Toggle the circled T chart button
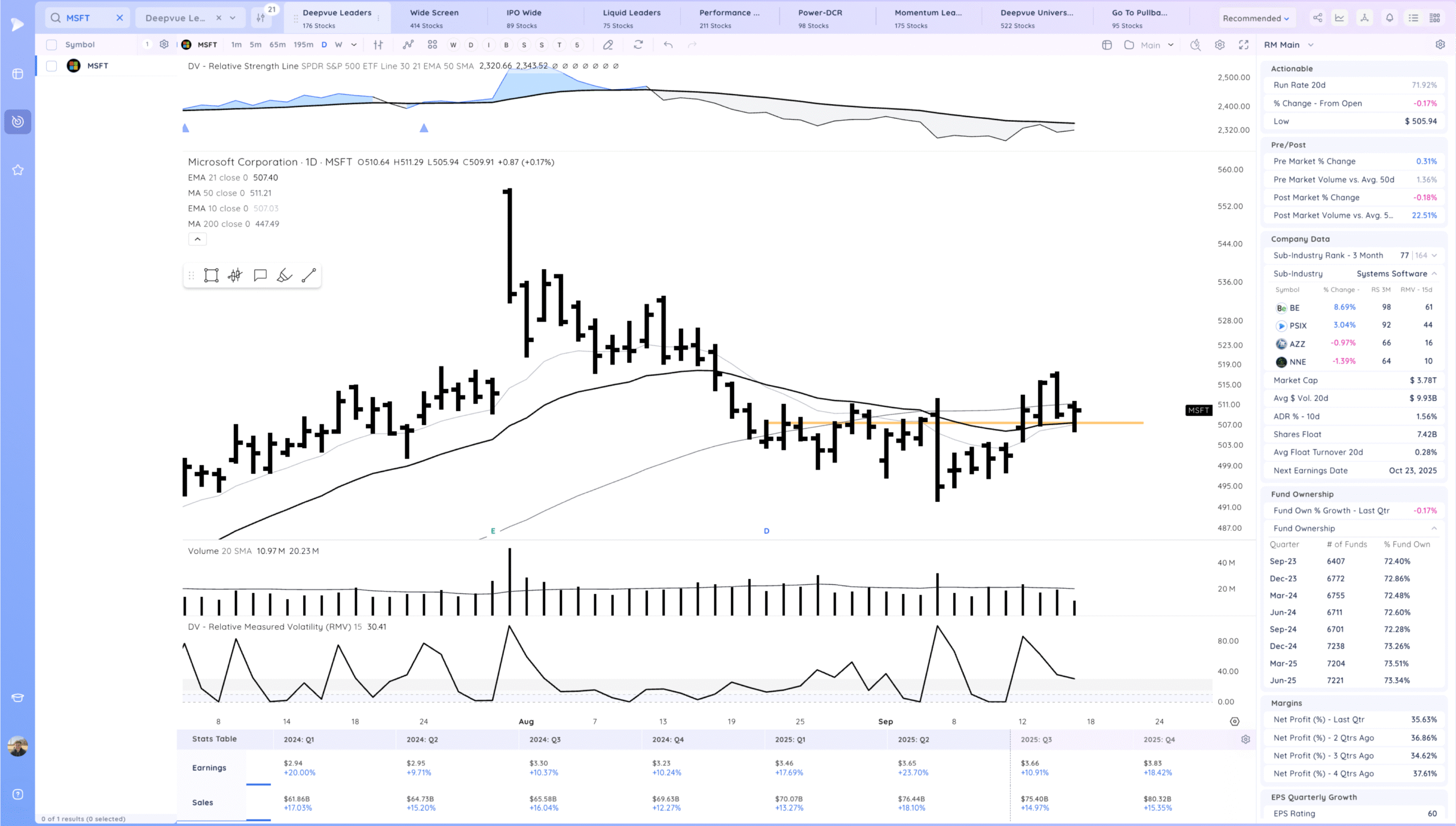The image size is (1456, 826). (560, 45)
